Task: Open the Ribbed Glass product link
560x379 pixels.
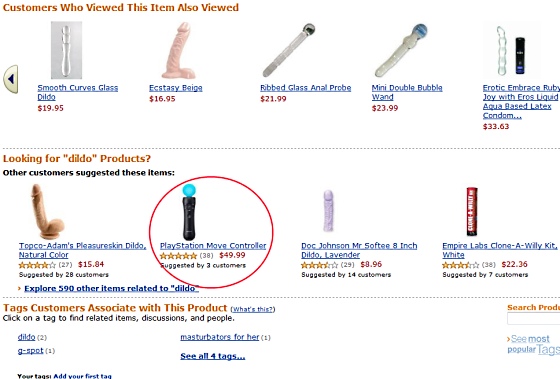Action: [306, 88]
